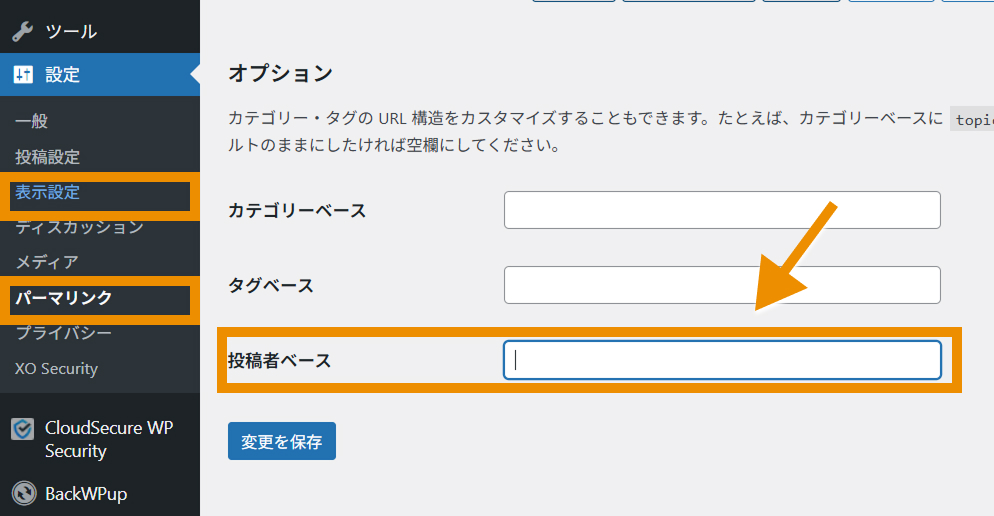This screenshot has height=516, width=994.
Task: Focus the カテゴリーベース text field
Action: pyautogui.click(x=722, y=210)
